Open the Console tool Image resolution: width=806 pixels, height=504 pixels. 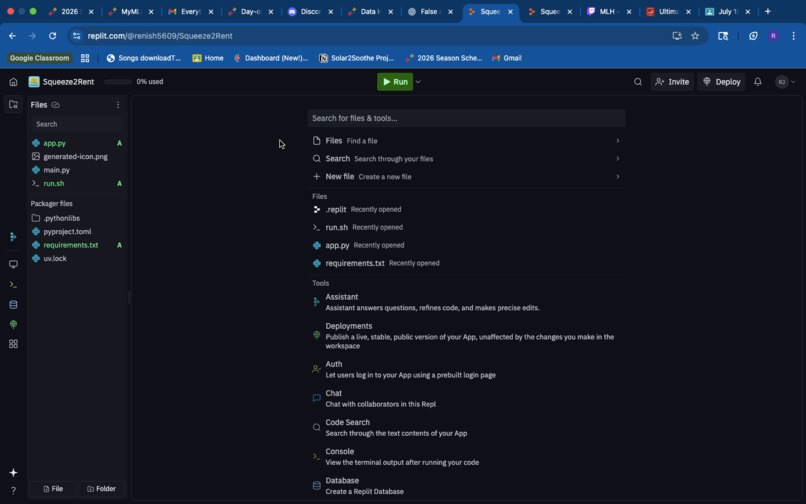pos(466,456)
